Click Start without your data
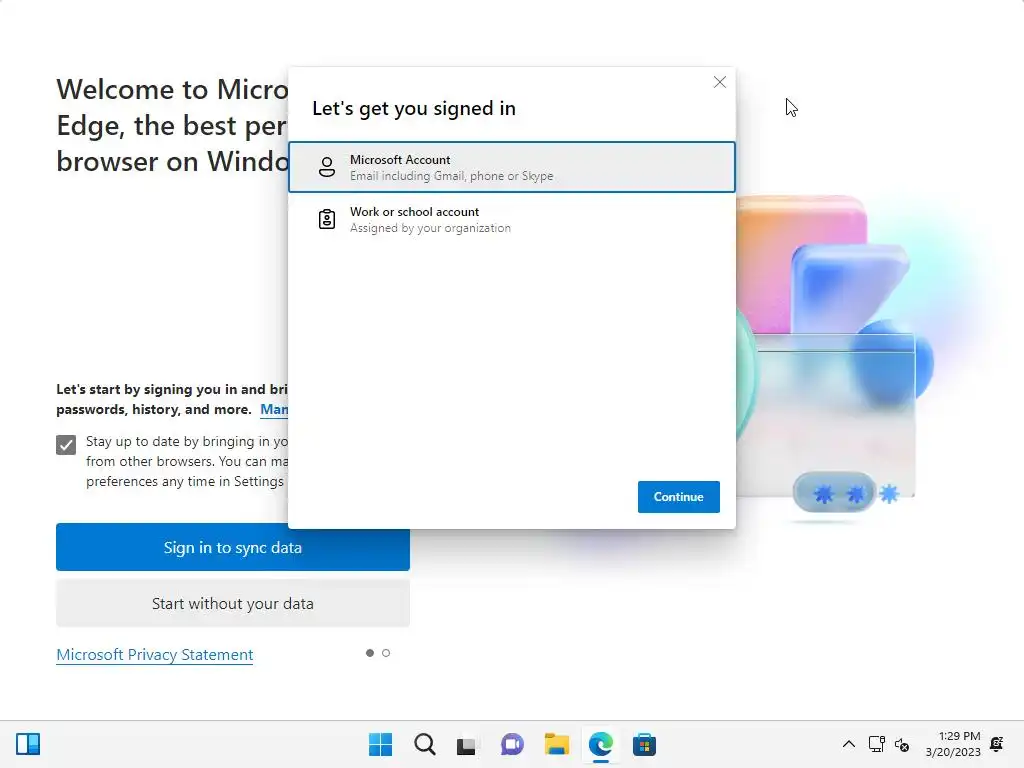This screenshot has height=768, width=1024. (232, 603)
